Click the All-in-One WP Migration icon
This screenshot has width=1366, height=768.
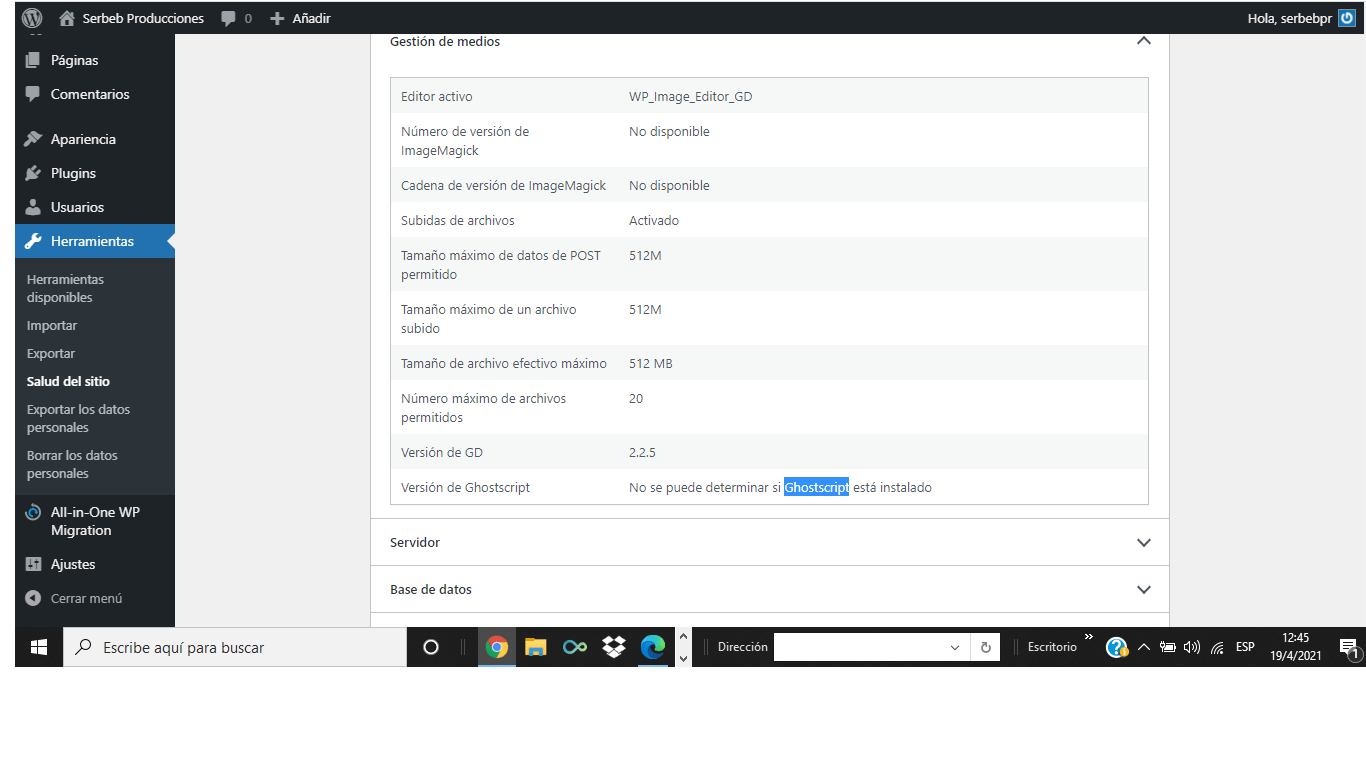pyautogui.click(x=33, y=512)
